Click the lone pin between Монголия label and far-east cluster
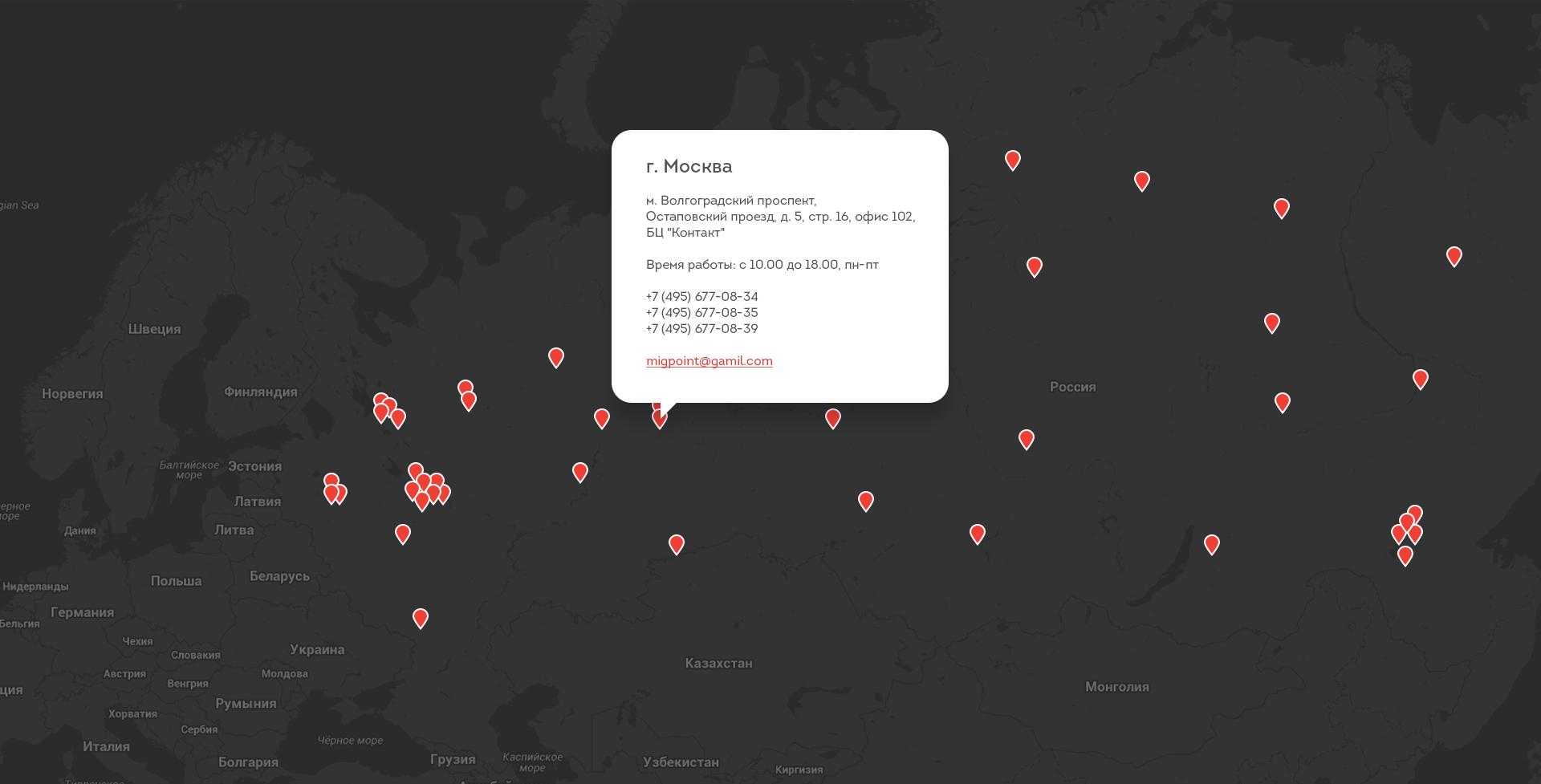Viewport: 1541px width, 784px height. coord(1212,545)
